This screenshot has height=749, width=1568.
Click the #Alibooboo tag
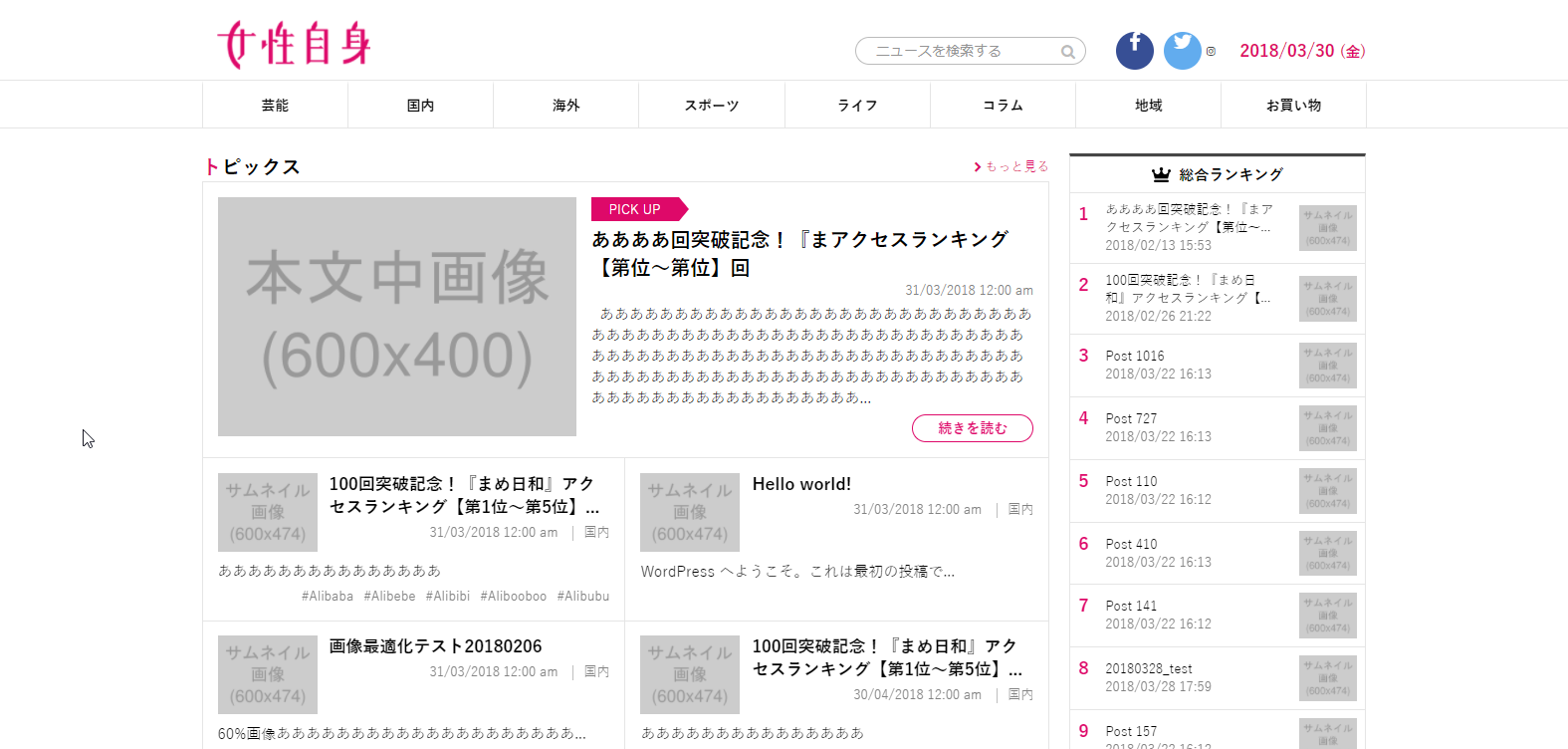click(514, 597)
